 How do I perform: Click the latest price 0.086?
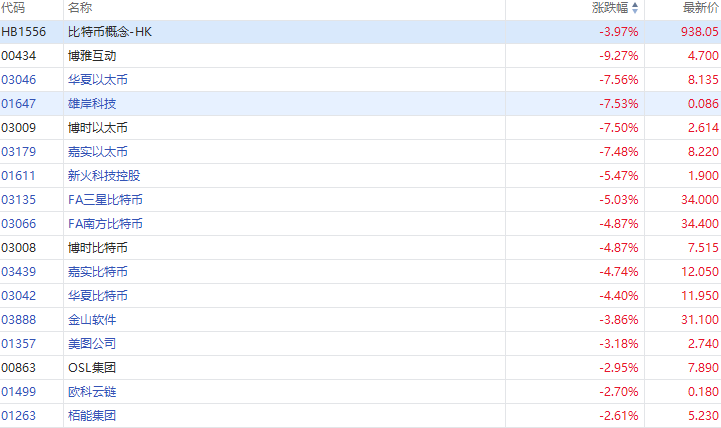(x=703, y=103)
